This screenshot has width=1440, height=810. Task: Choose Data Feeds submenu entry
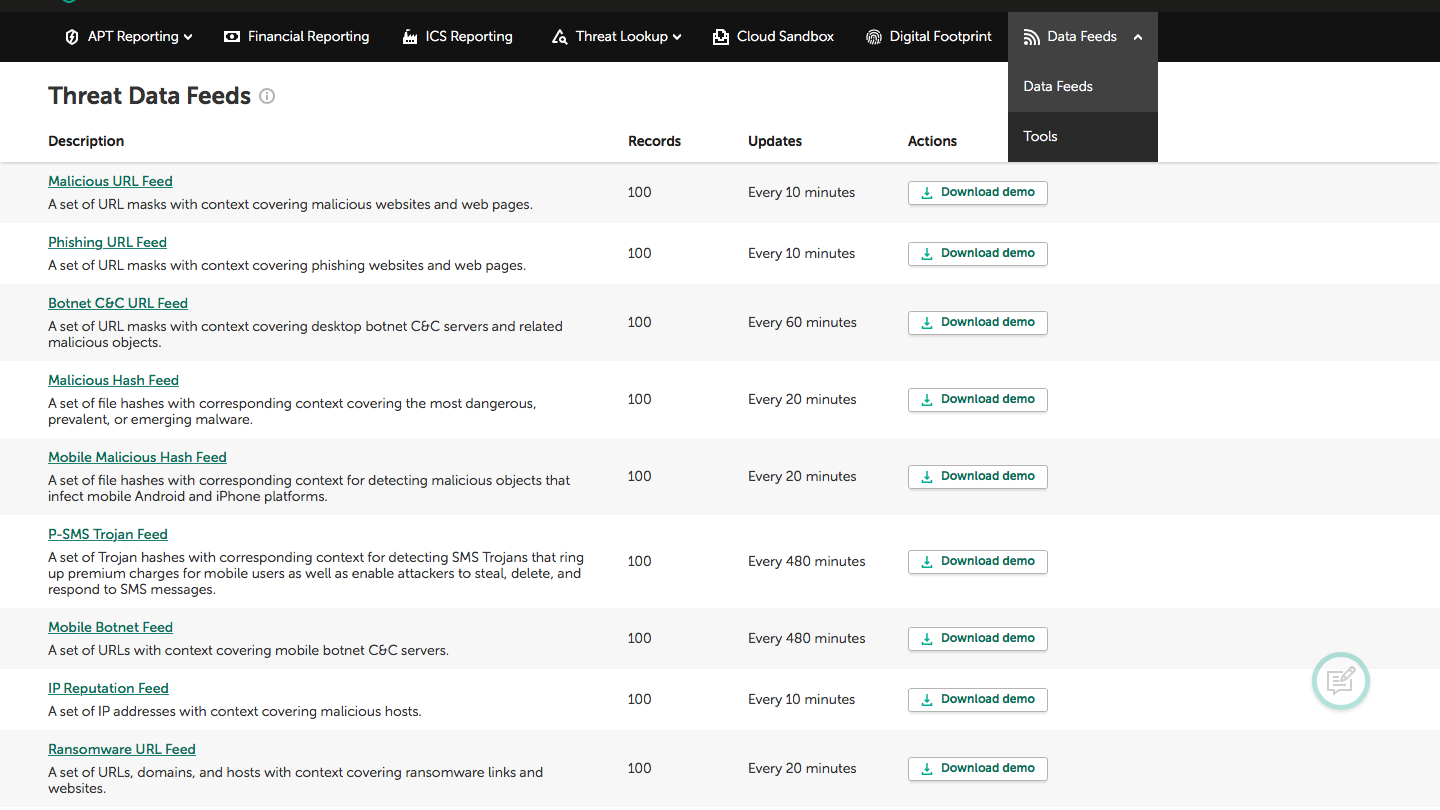coord(1058,86)
